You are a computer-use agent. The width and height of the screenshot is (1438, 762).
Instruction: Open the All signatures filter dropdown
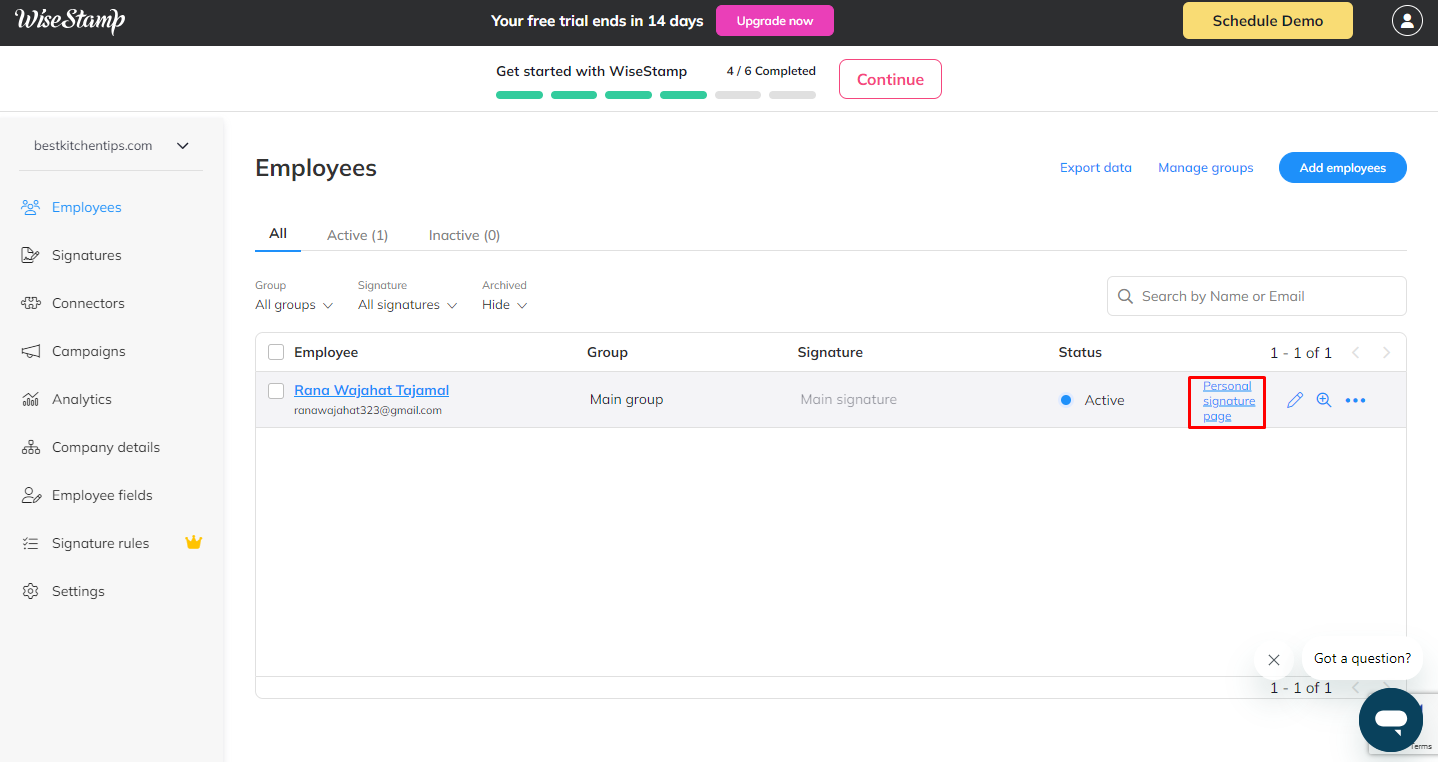tap(407, 305)
